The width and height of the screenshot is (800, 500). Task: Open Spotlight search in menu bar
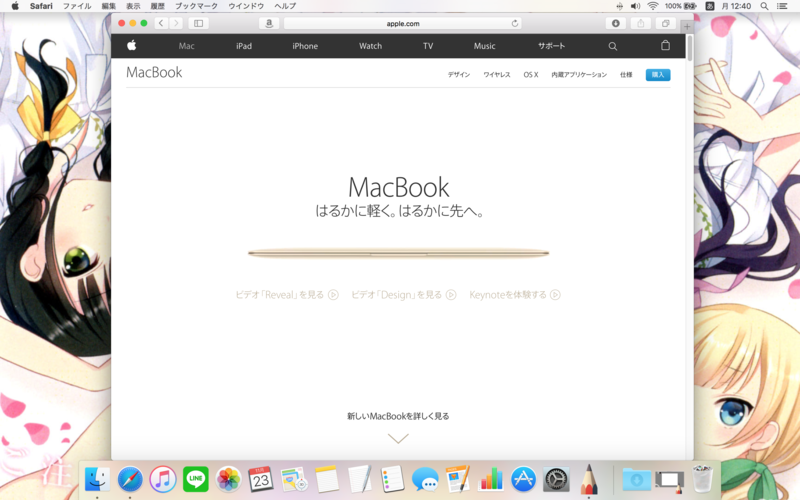(x=764, y=6)
